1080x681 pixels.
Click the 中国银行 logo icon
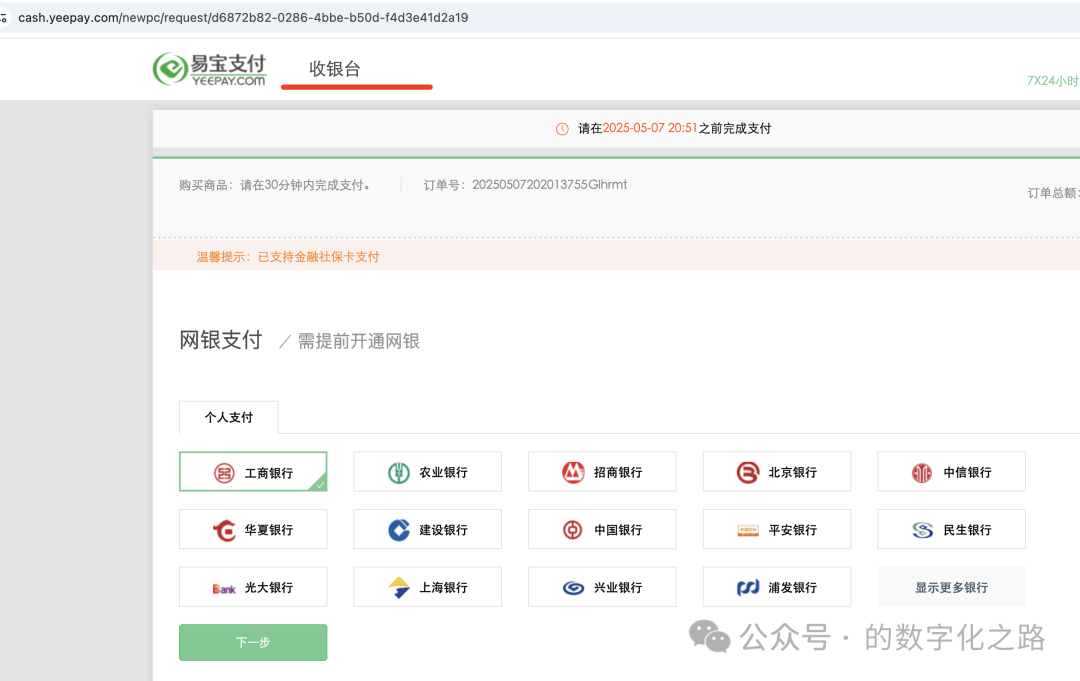(x=573, y=530)
